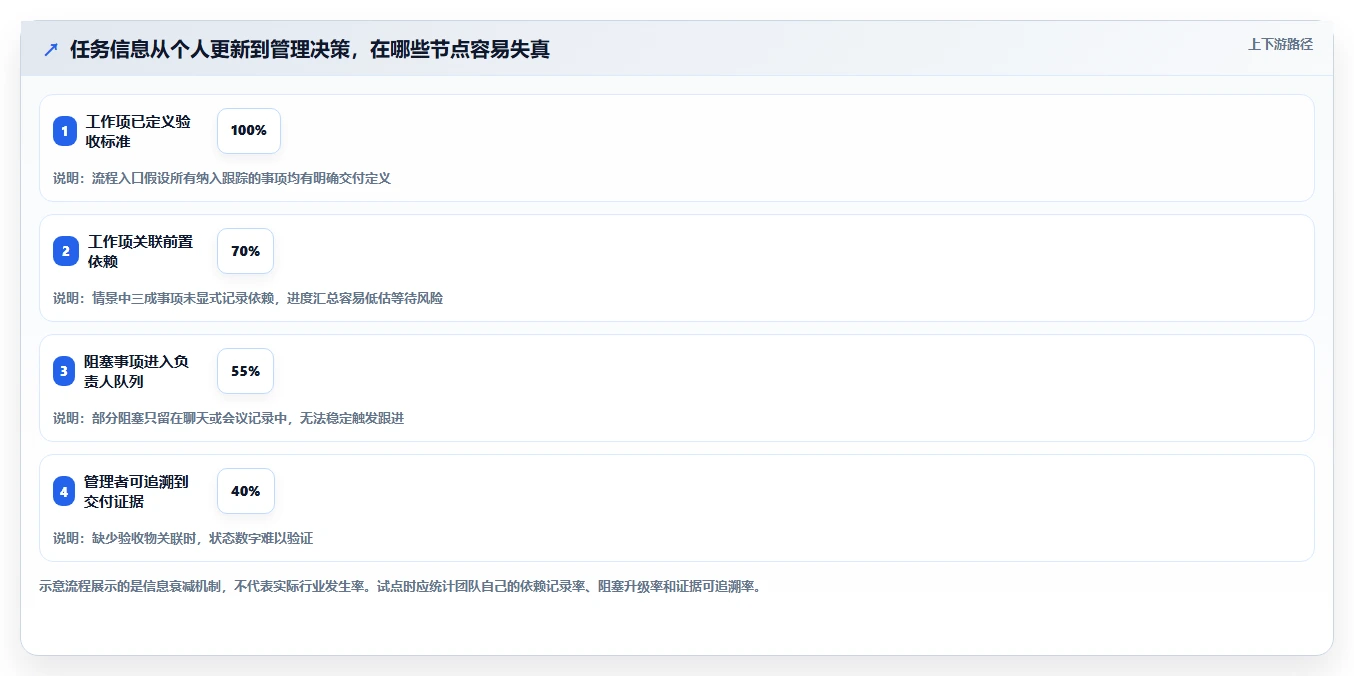The height and width of the screenshot is (676, 1354).
Task: Click the 工作项关联前置依赖 step title
Action: click(140, 251)
